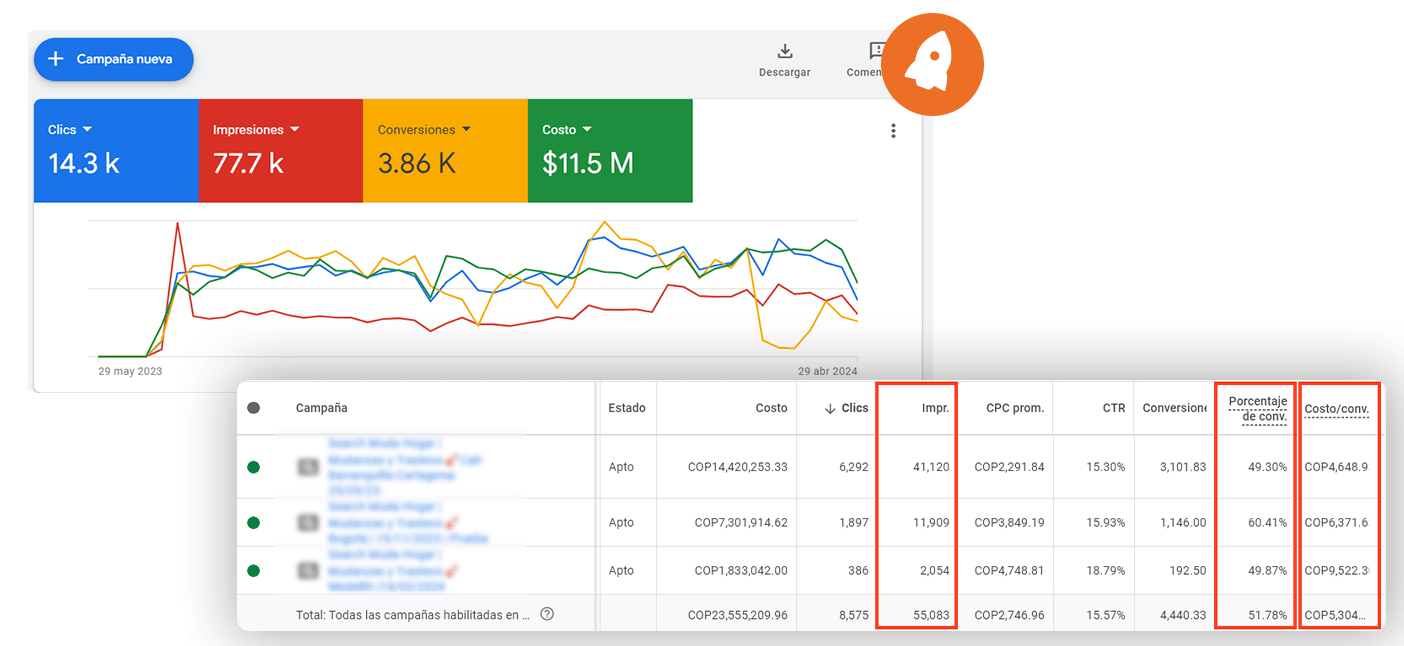1404x646 pixels.
Task: Open the three-dot chart options menu
Action: (x=893, y=131)
